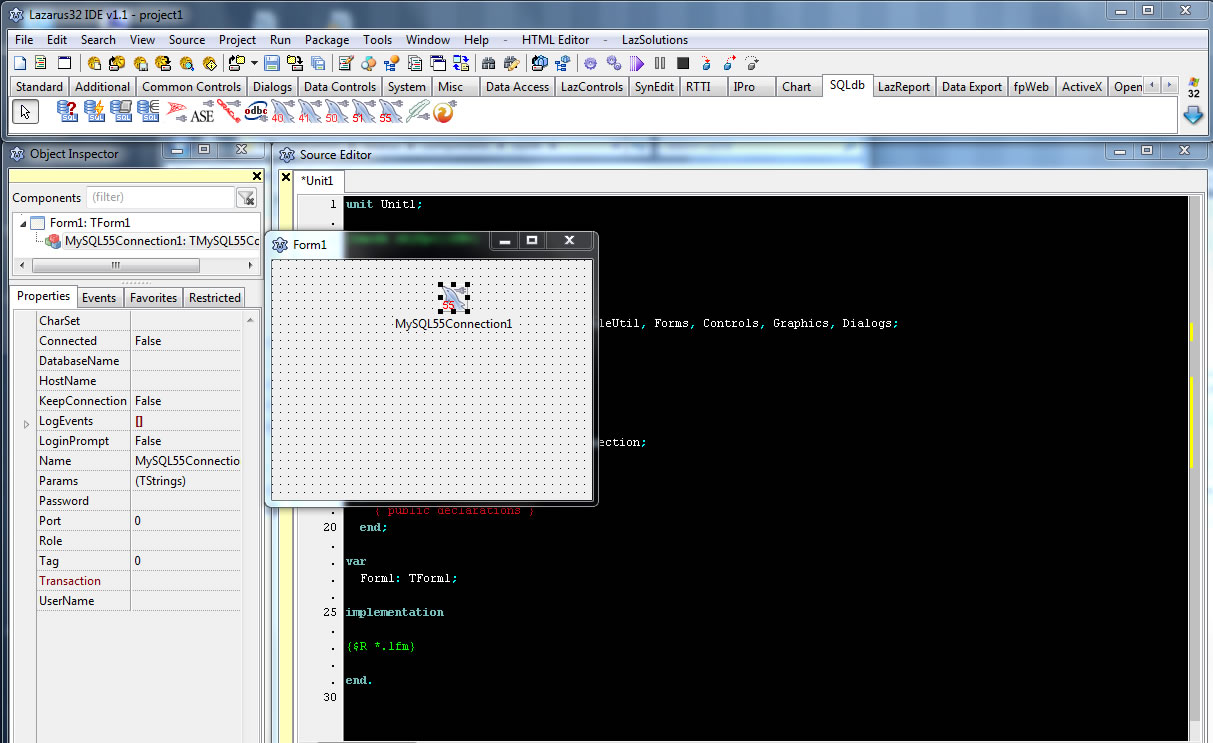Switch to the LazReport palette tab
Screen dimensions: 1213x743
(x=904, y=87)
